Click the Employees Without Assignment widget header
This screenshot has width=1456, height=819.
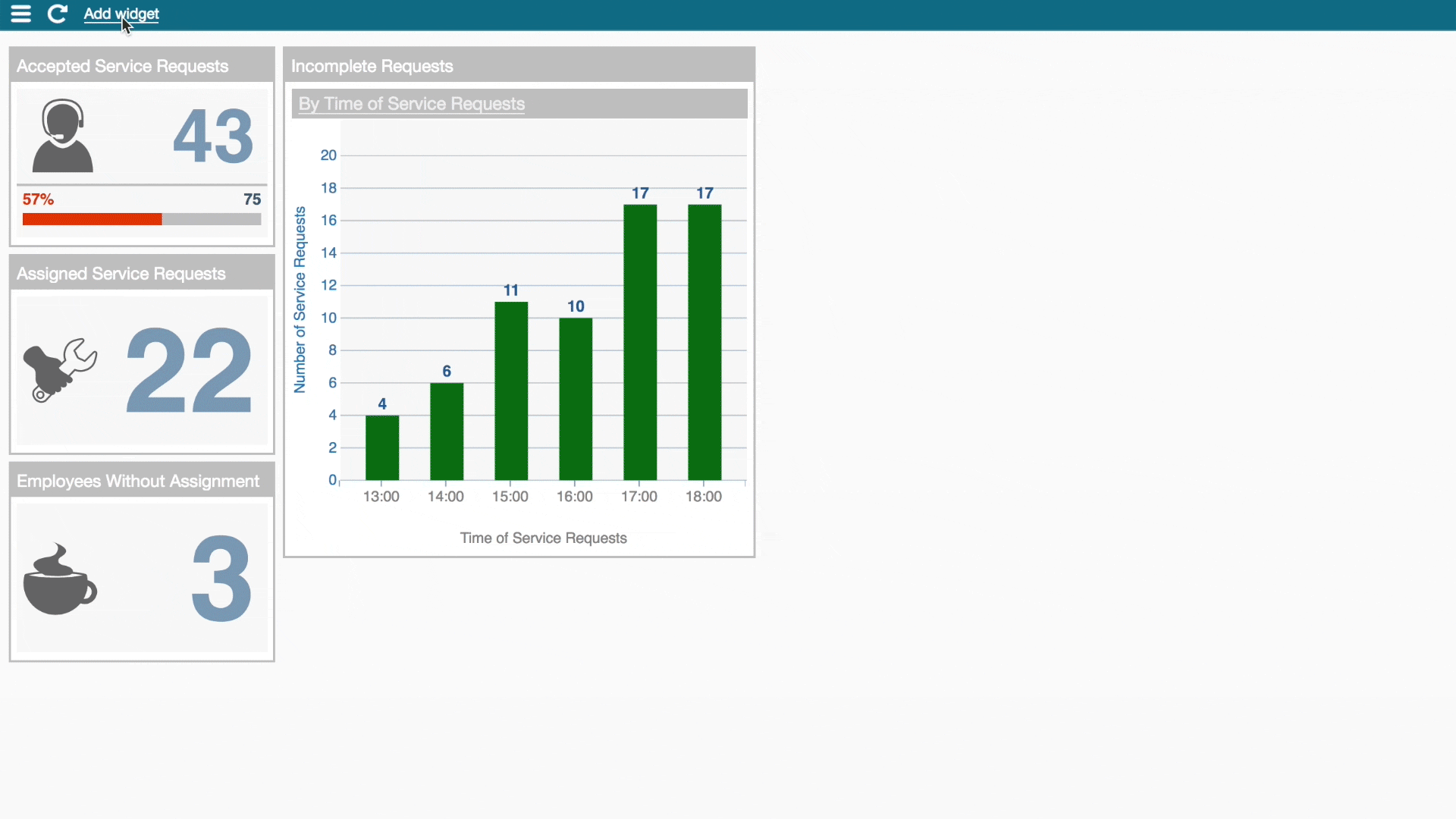coord(138,482)
